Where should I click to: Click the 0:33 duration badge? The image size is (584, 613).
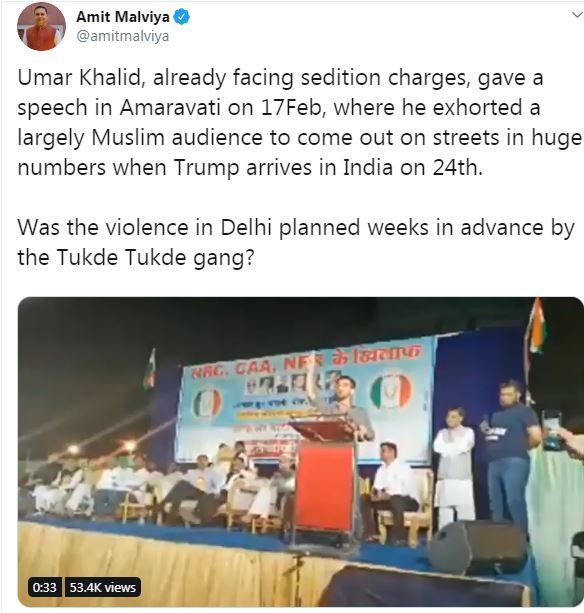click(x=44, y=587)
